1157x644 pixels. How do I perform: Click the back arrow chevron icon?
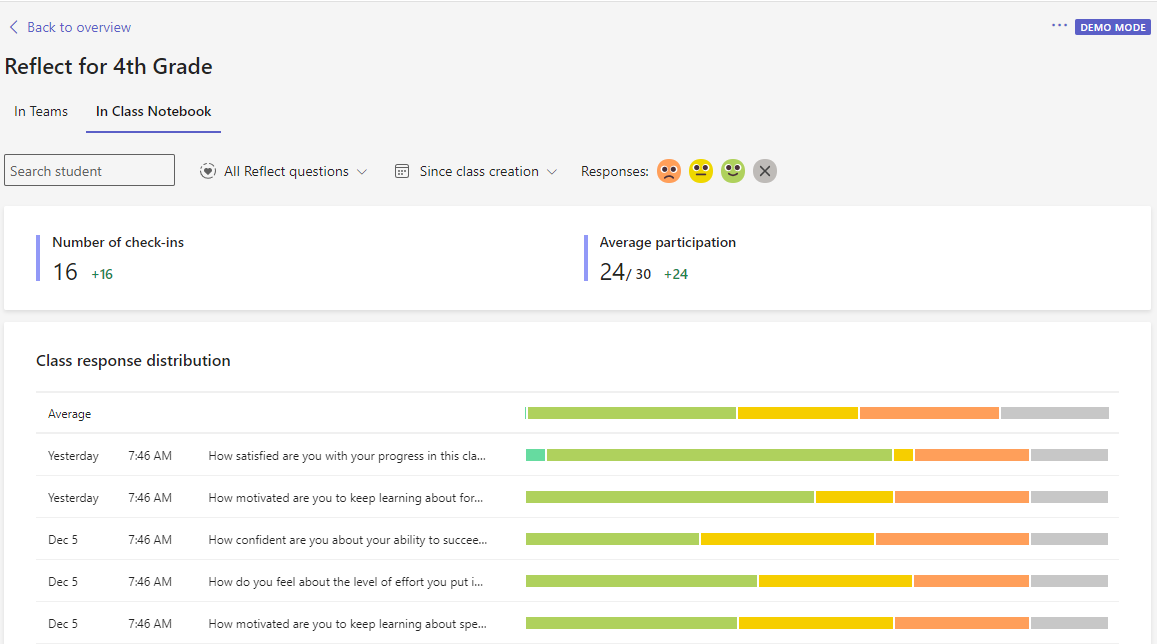(14, 27)
